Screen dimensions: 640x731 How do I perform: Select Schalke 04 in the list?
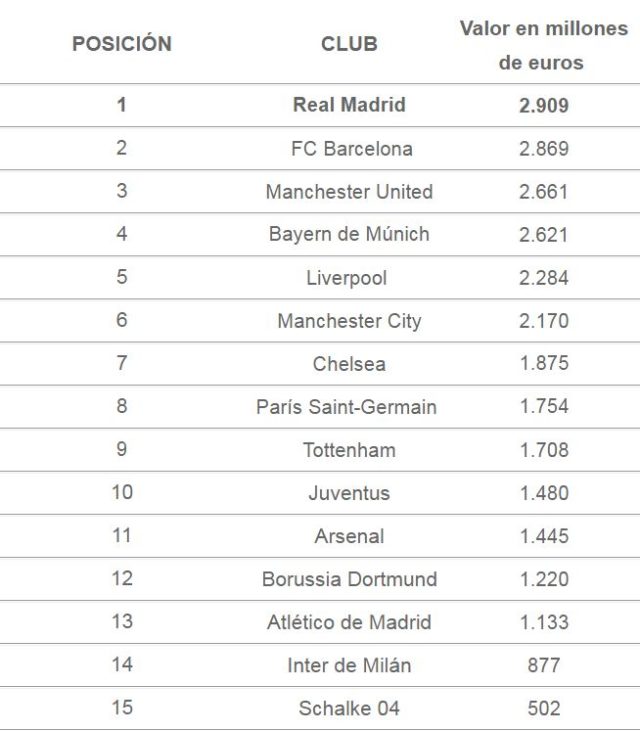(x=349, y=708)
